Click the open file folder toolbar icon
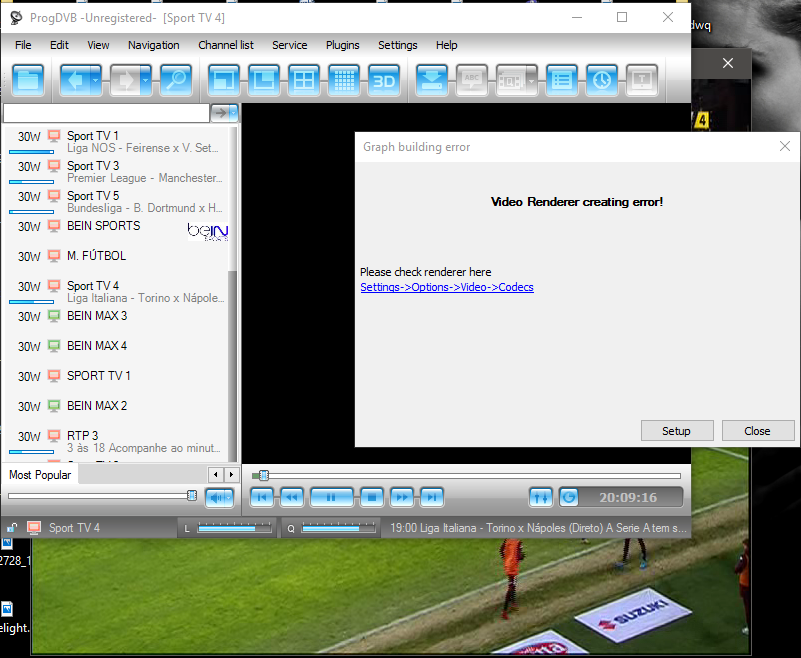The height and width of the screenshot is (658, 801). pos(28,80)
